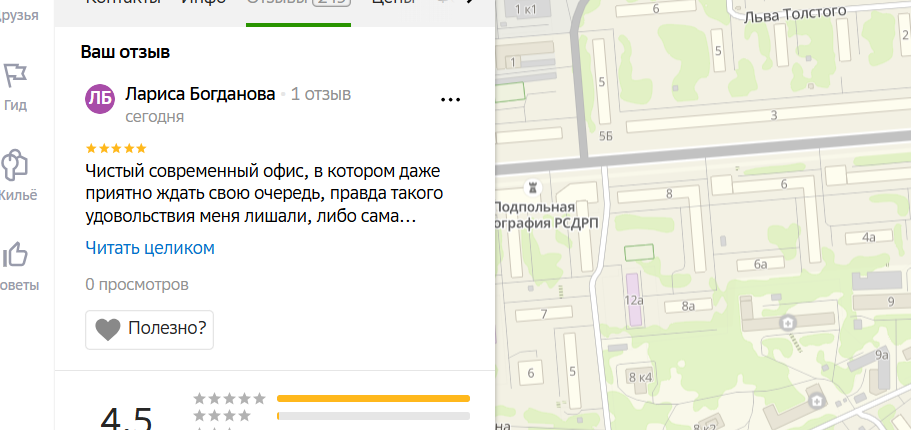Click the 4,5 overall rating number

(x=126, y=418)
